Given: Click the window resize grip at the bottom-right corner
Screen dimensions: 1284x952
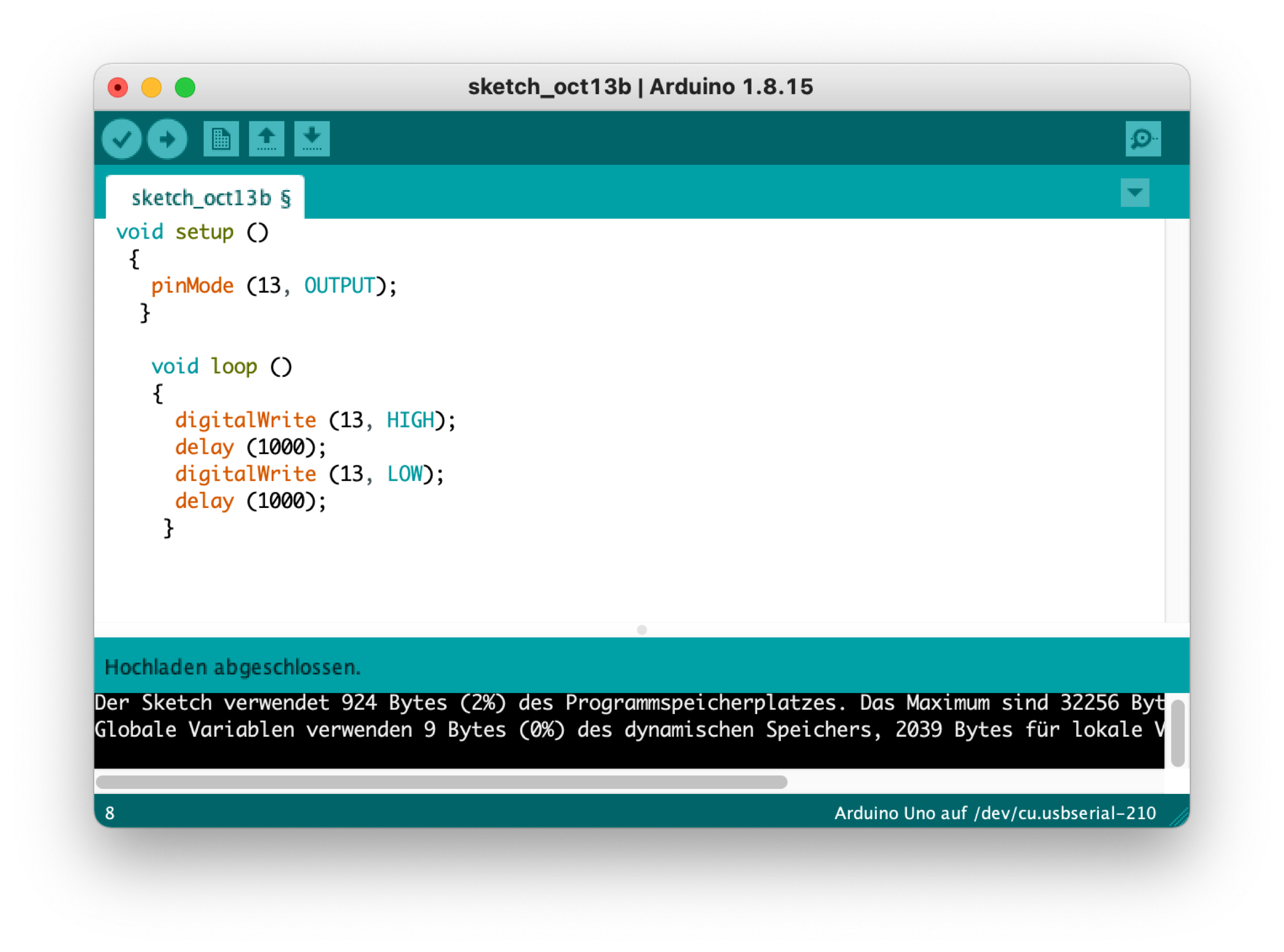Looking at the screenshot, I should click(x=1180, y=818).
